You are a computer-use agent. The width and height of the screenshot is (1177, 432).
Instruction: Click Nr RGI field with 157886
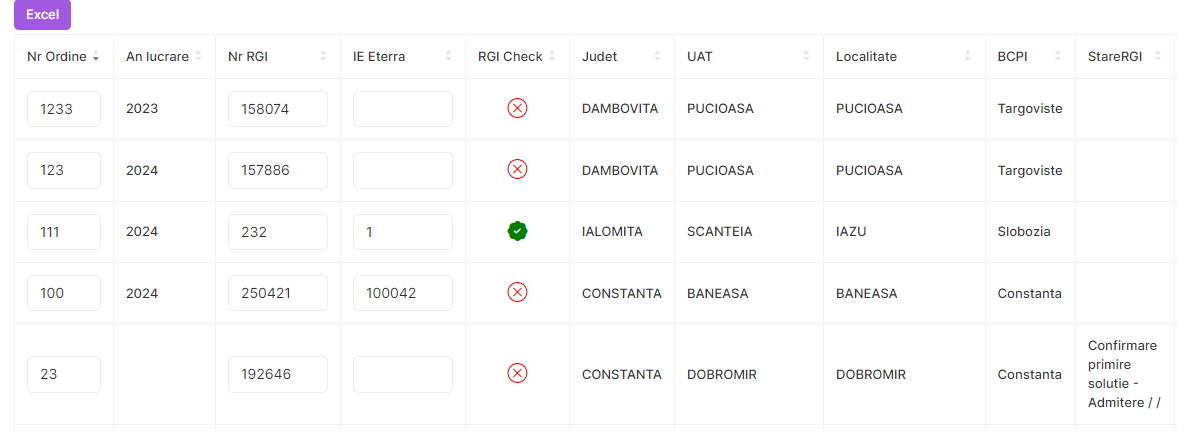278,171
